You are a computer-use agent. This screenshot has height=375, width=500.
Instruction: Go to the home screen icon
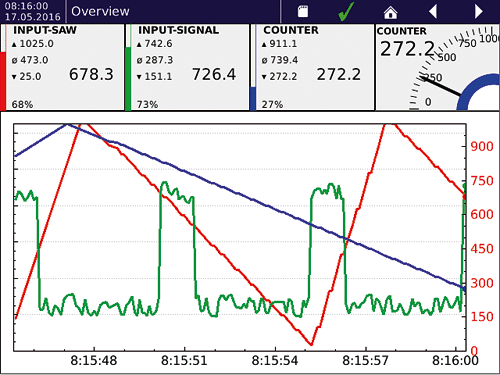click(x=390, y=12)
